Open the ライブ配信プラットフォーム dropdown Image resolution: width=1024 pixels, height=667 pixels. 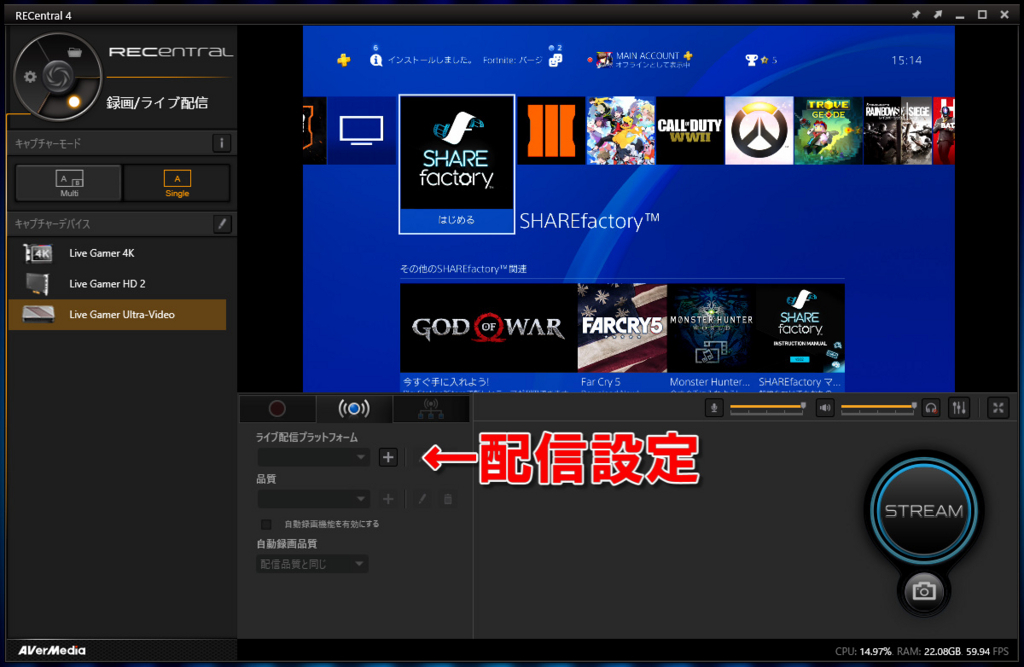pos(313,457)
